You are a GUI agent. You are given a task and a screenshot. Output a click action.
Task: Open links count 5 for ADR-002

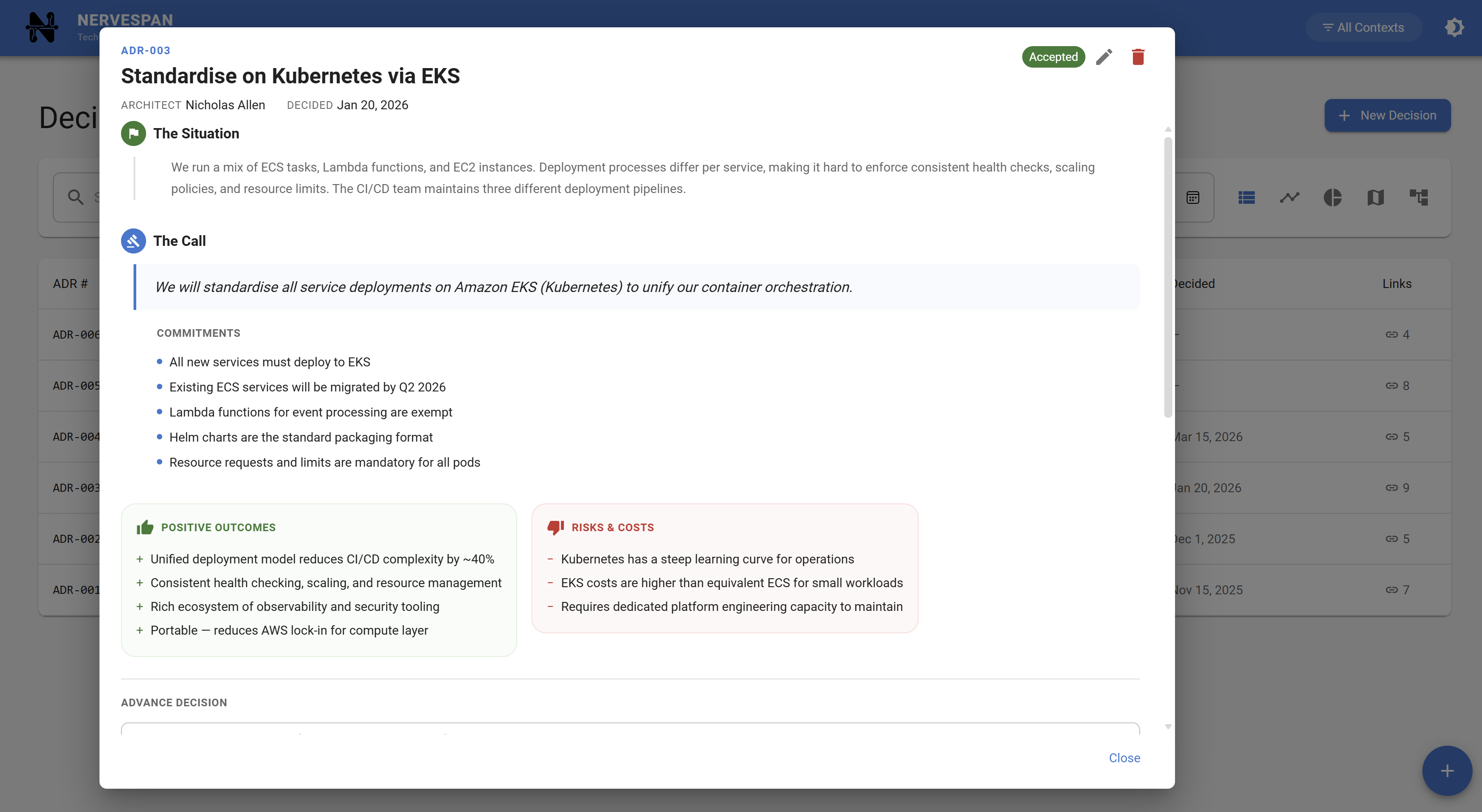pos(1397,539)
